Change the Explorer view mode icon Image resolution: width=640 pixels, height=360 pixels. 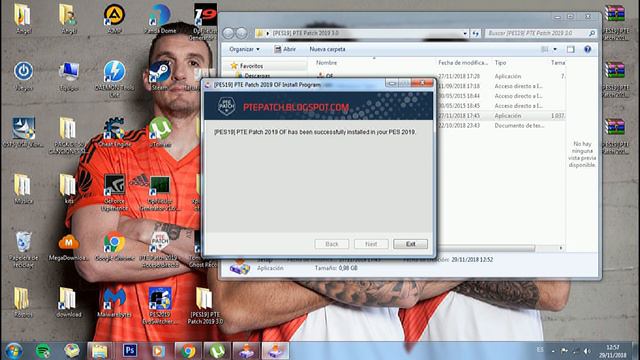click(x=544, y=49)
